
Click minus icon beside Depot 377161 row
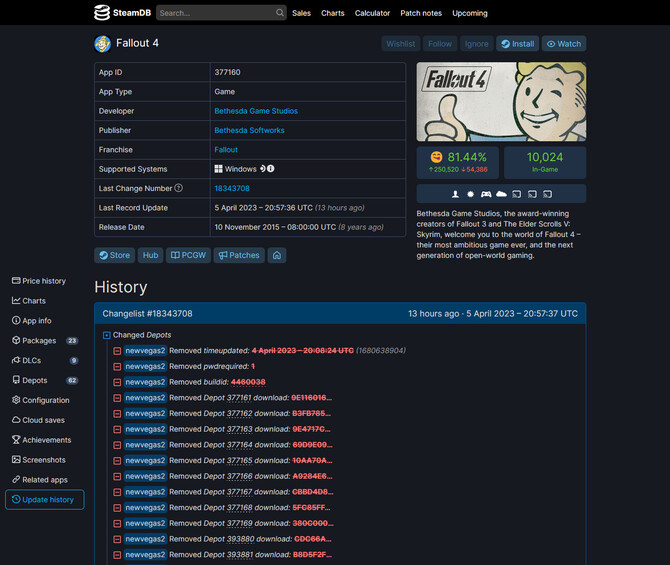click(117, 398)
